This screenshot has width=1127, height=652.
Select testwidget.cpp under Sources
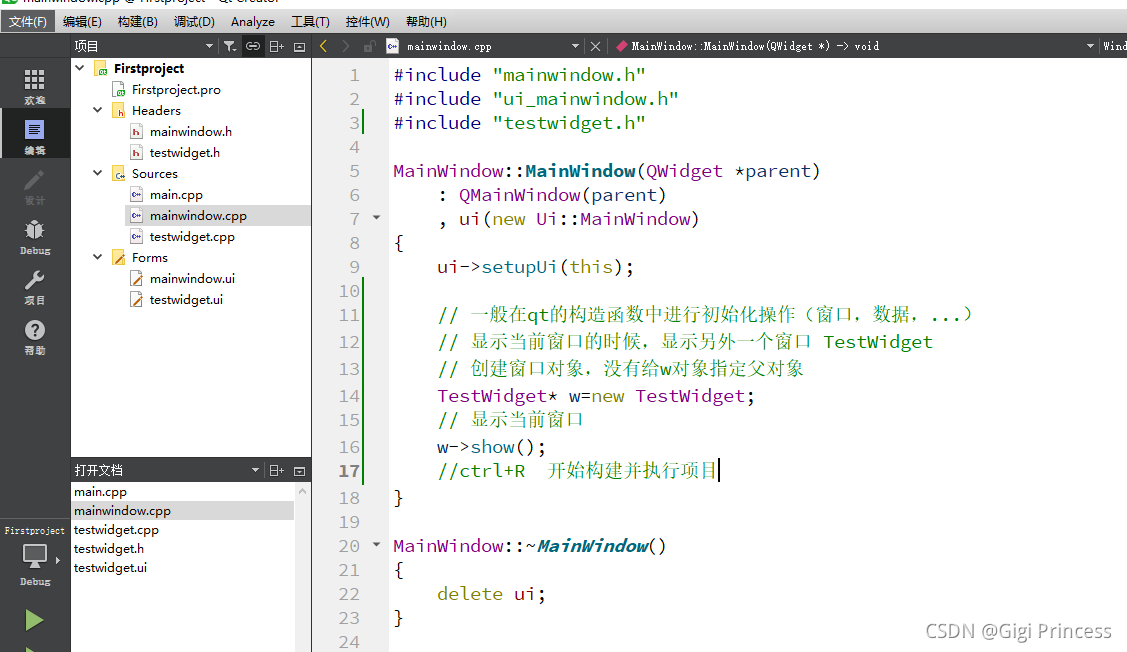[192, 236]
